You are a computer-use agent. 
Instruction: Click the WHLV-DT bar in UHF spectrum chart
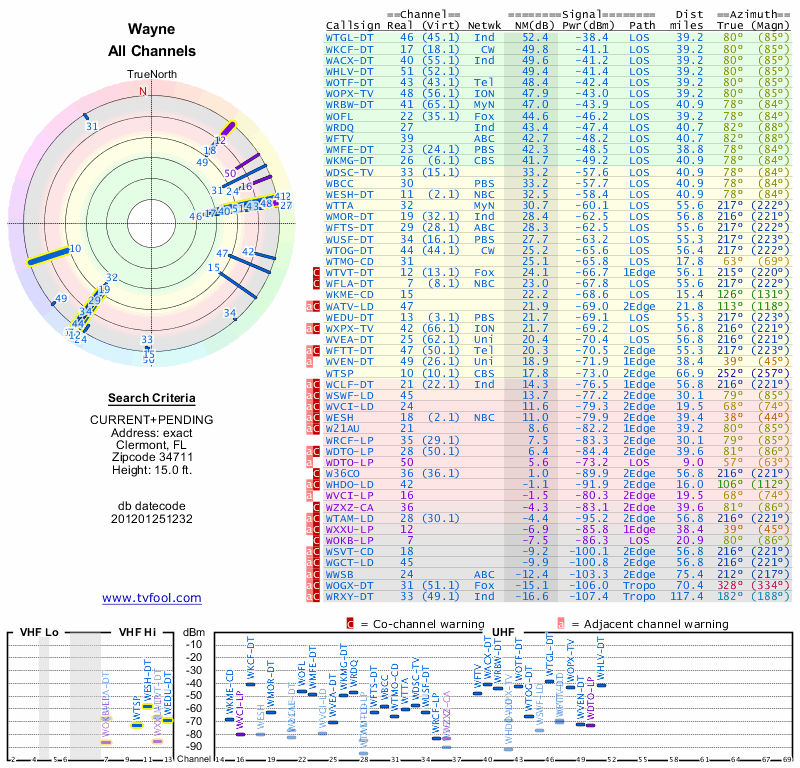pos(601,685)
